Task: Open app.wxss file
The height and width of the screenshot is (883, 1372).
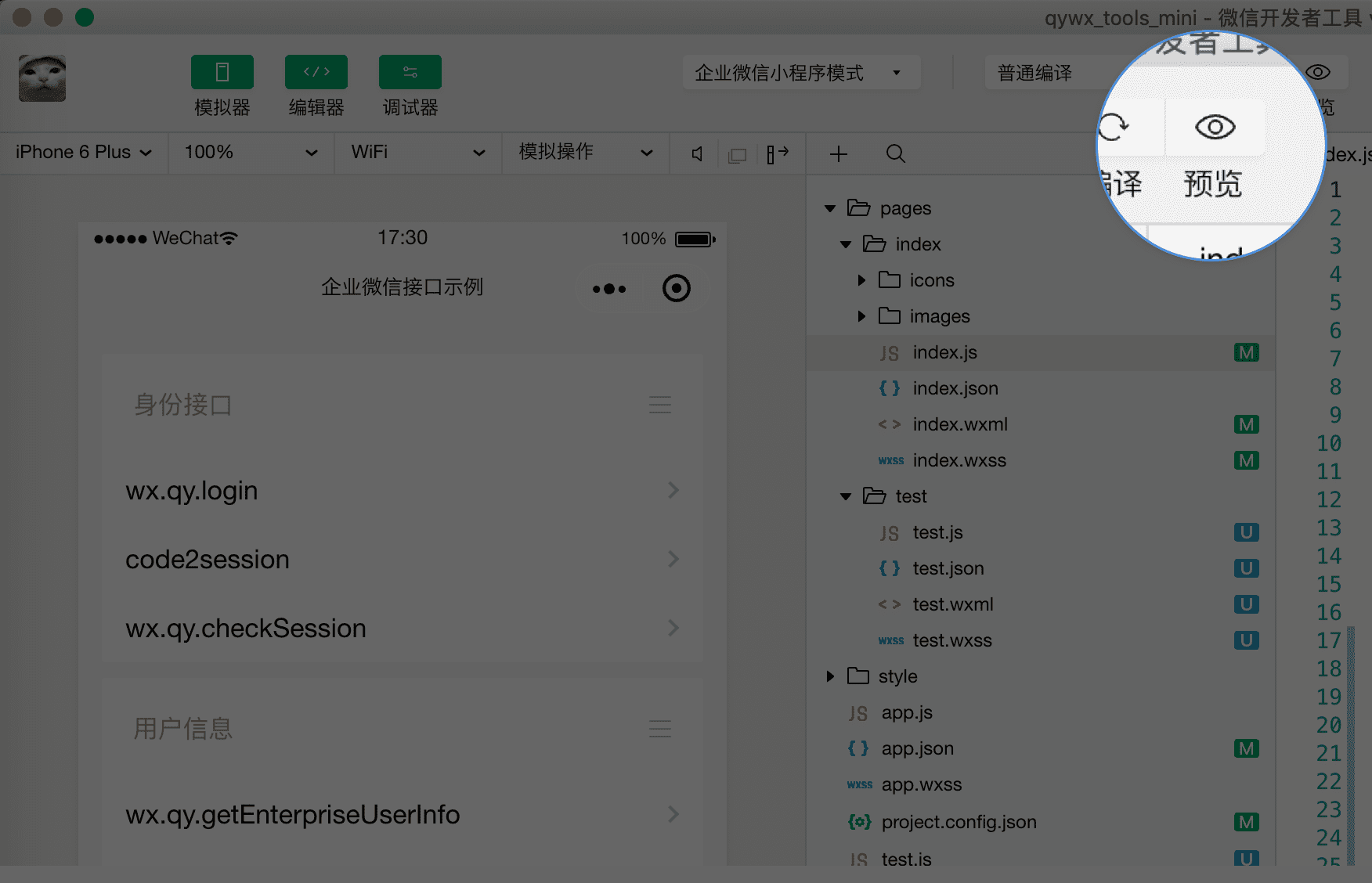Action: [1040, 784]
